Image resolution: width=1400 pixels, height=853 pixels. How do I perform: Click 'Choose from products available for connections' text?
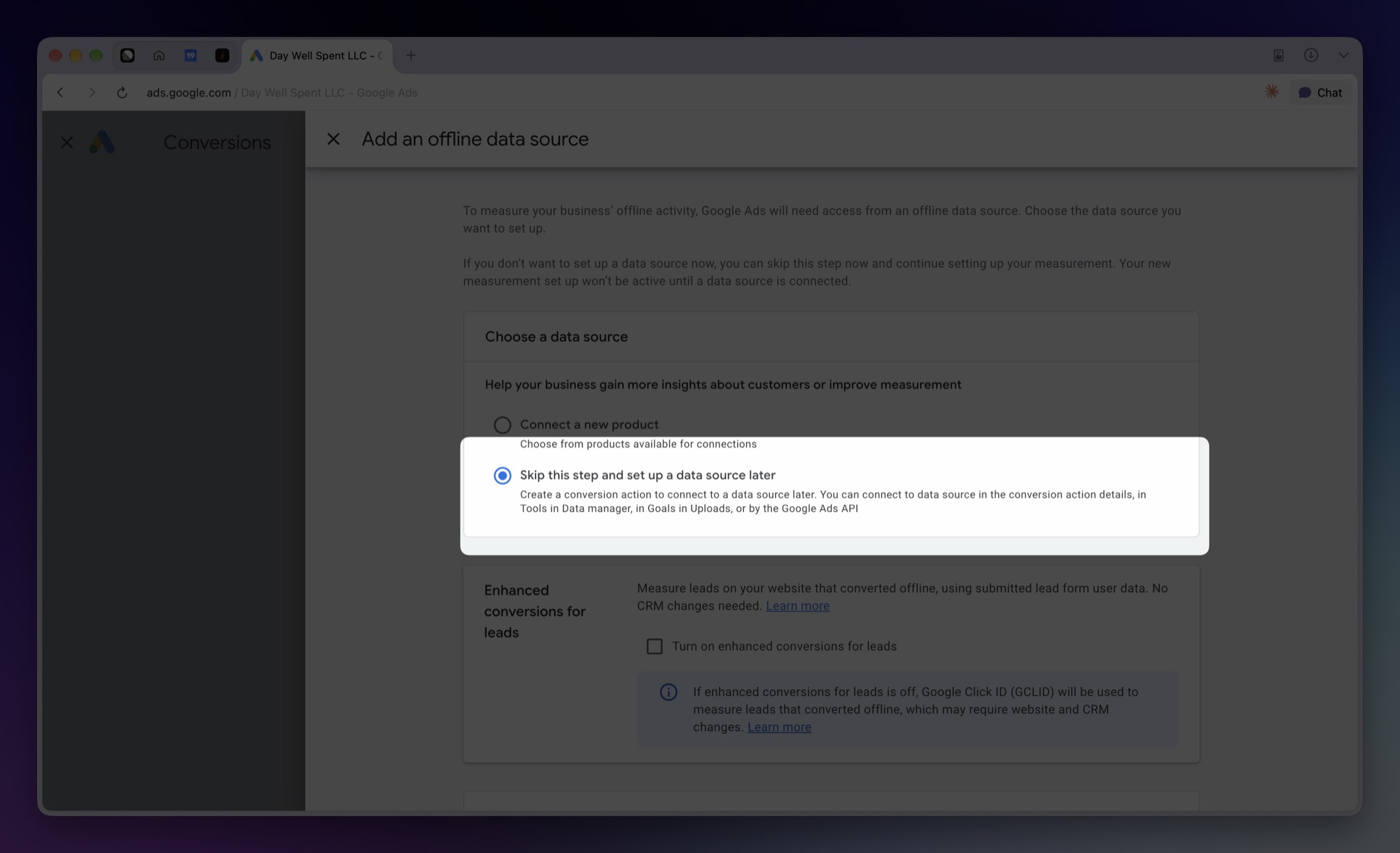coord(638,444)
